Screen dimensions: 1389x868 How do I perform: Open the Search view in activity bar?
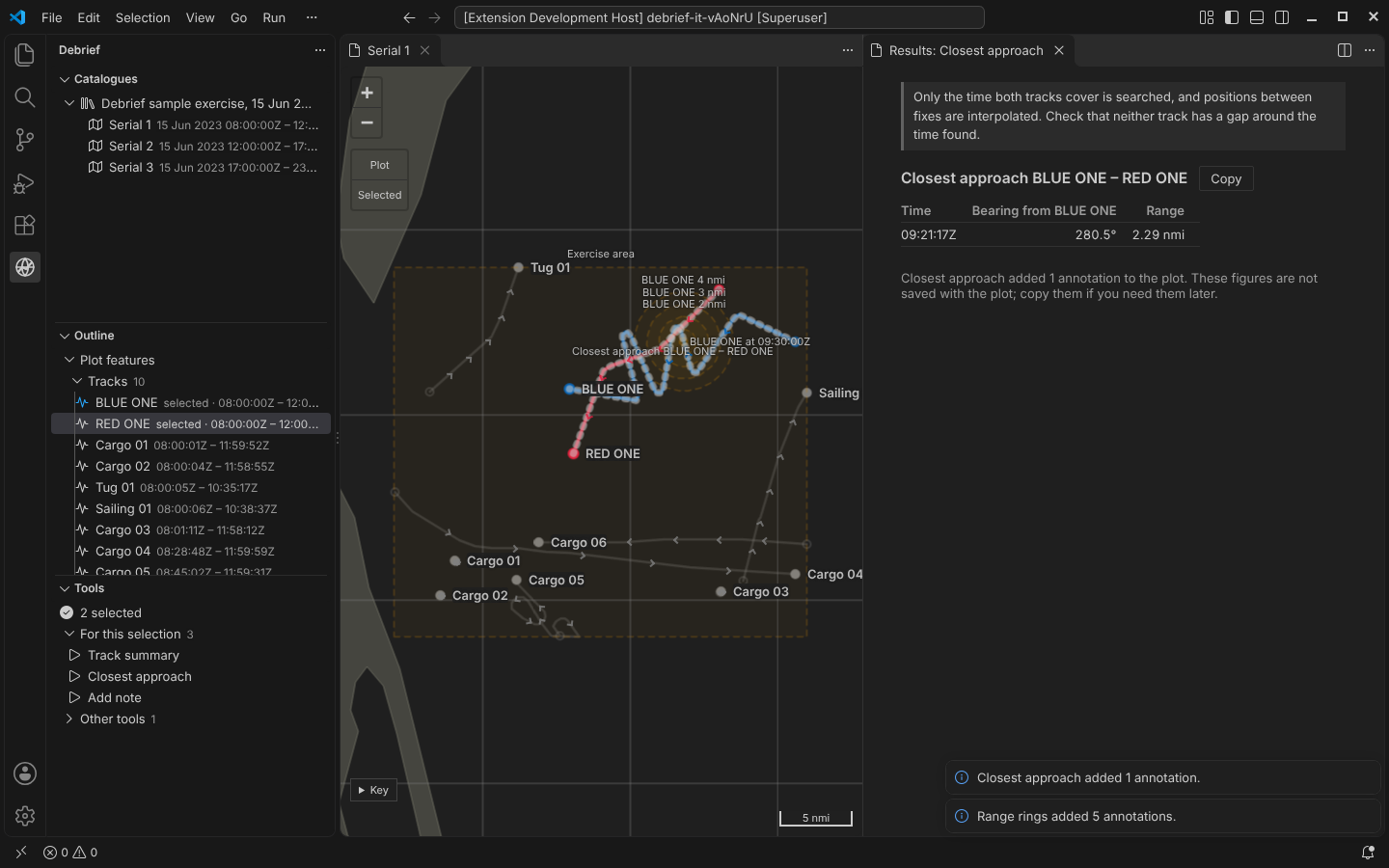click(x=25, y=97)
